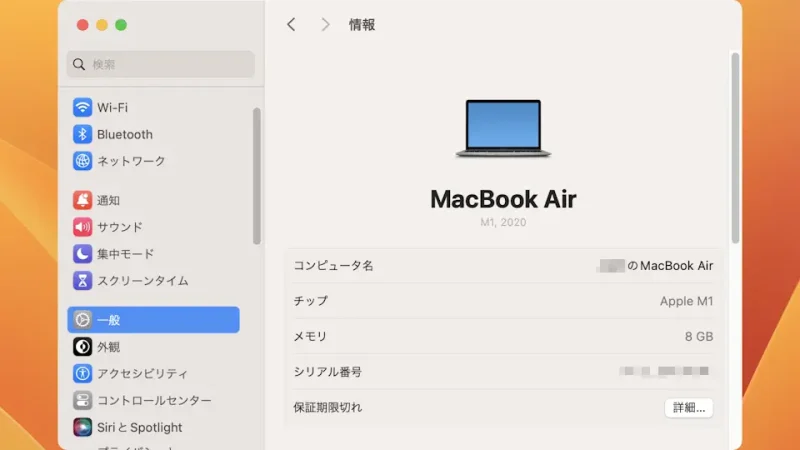Click the 情報 window title

coord(362,24)
